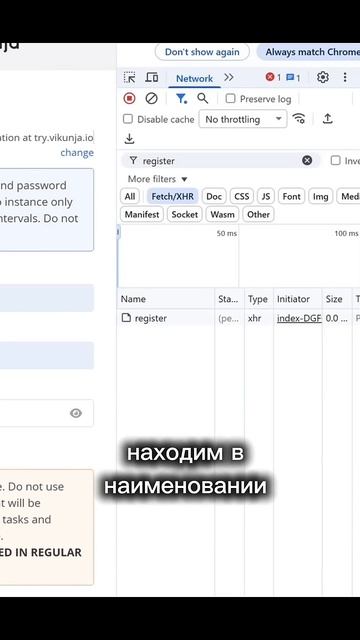The height and width of the screenshot is (640, 360).
Task: Select the Img filter
Action: (320, 196)
